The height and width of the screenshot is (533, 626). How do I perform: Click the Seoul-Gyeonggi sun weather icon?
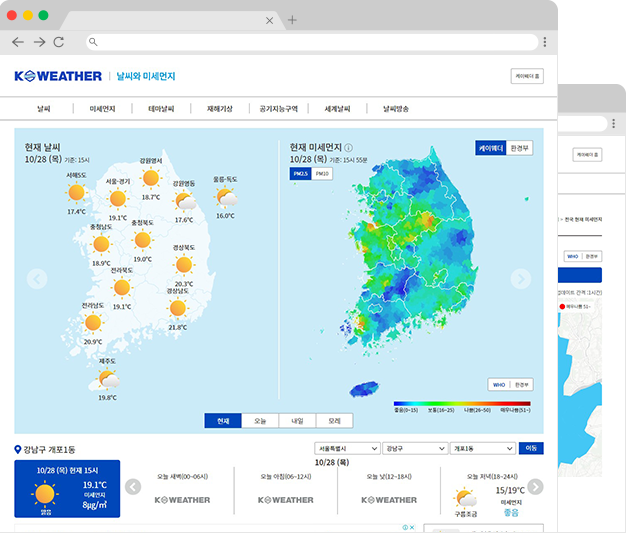coord(117,199)
